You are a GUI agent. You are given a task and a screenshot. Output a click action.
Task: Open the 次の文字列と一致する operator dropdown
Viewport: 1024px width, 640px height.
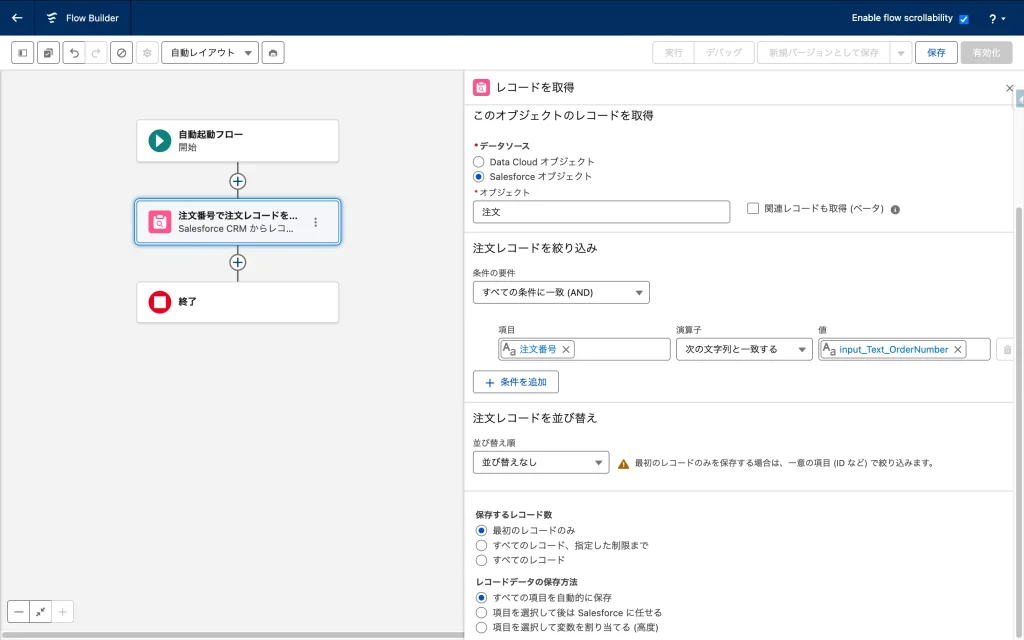[743, 349]
